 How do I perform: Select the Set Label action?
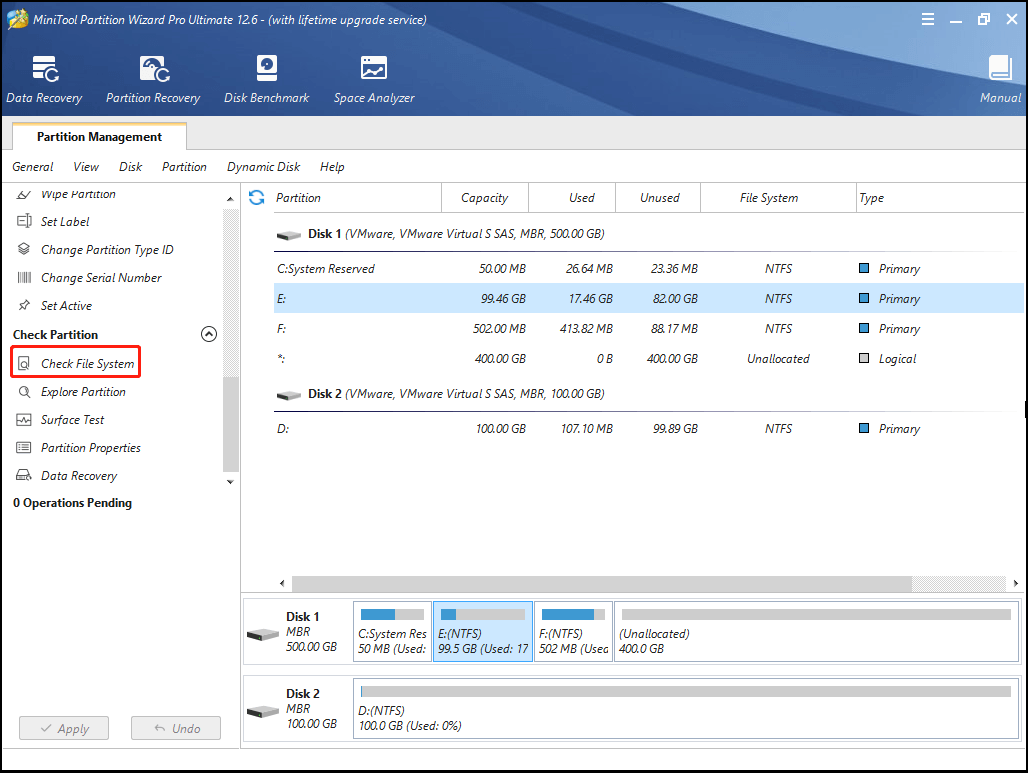(x=65, y=221)
